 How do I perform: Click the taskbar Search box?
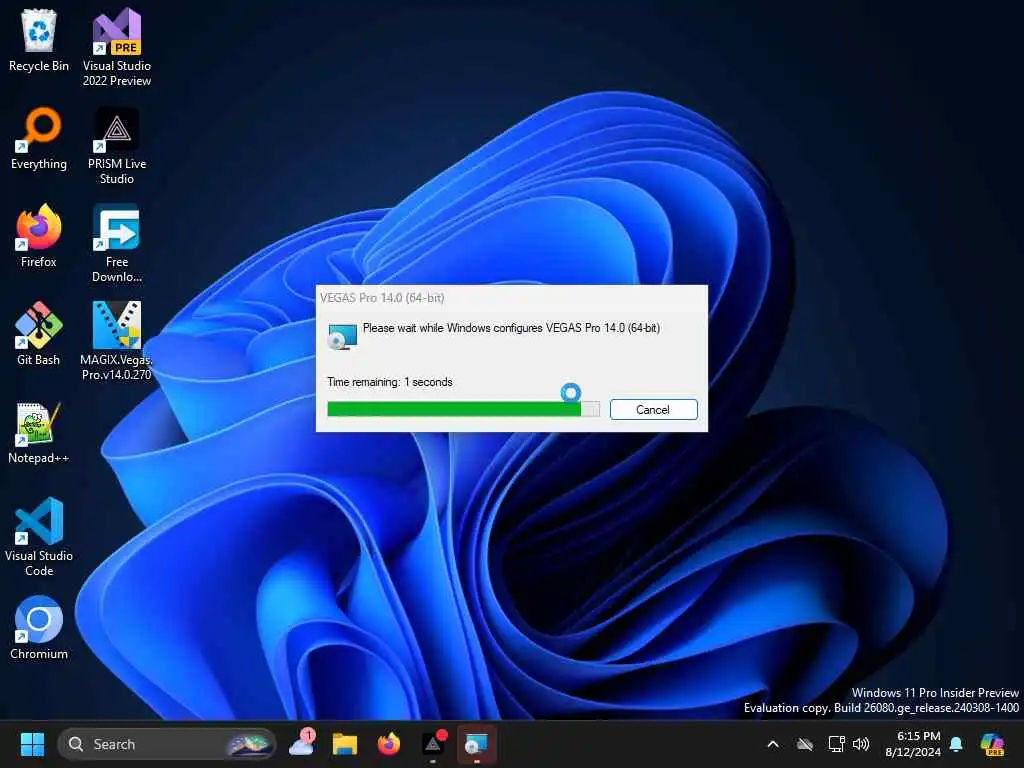[167, 744]
